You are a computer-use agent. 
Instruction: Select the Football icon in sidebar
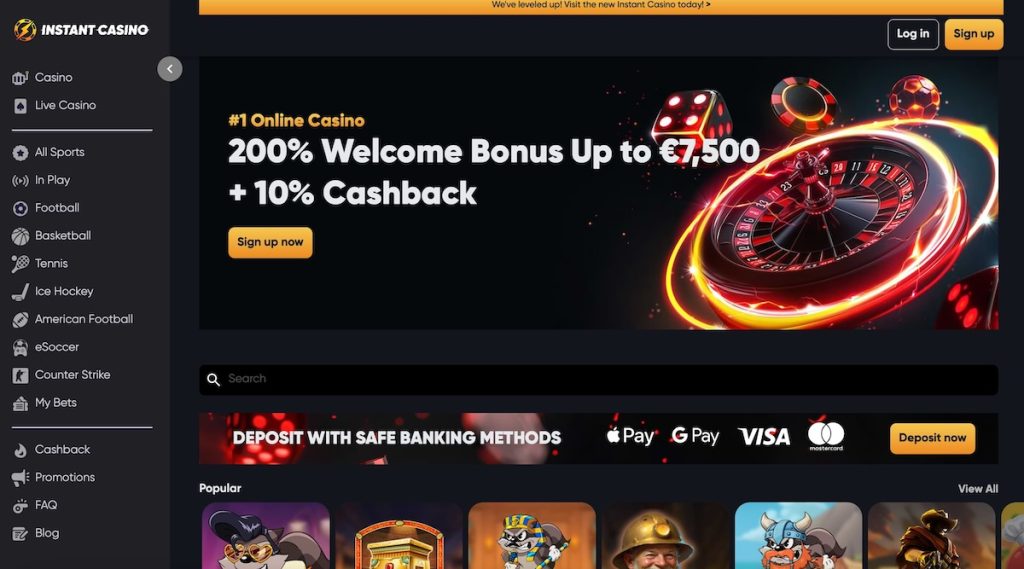coord(20,208)
